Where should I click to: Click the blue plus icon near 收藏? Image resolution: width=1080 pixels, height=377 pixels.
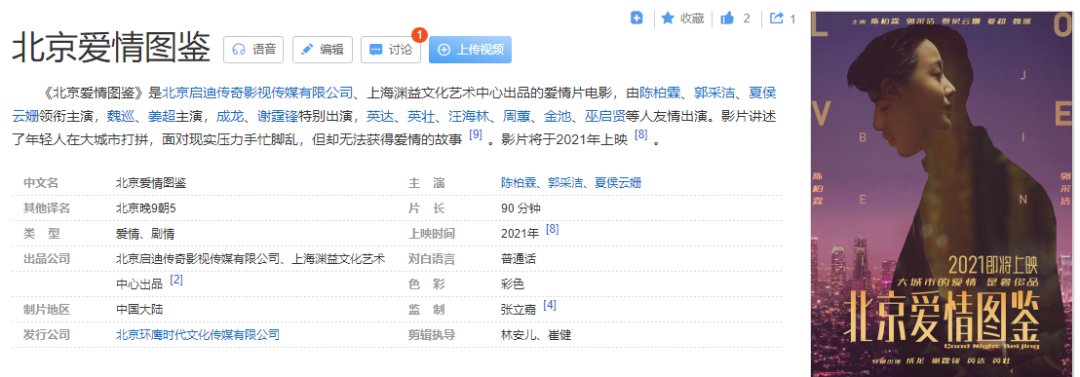[637, 18]
